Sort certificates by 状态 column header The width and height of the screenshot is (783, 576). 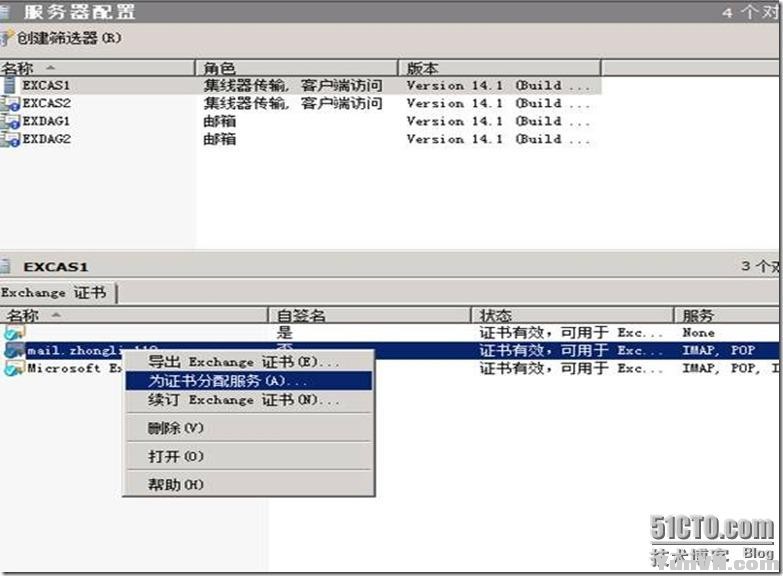click(573, 316)
